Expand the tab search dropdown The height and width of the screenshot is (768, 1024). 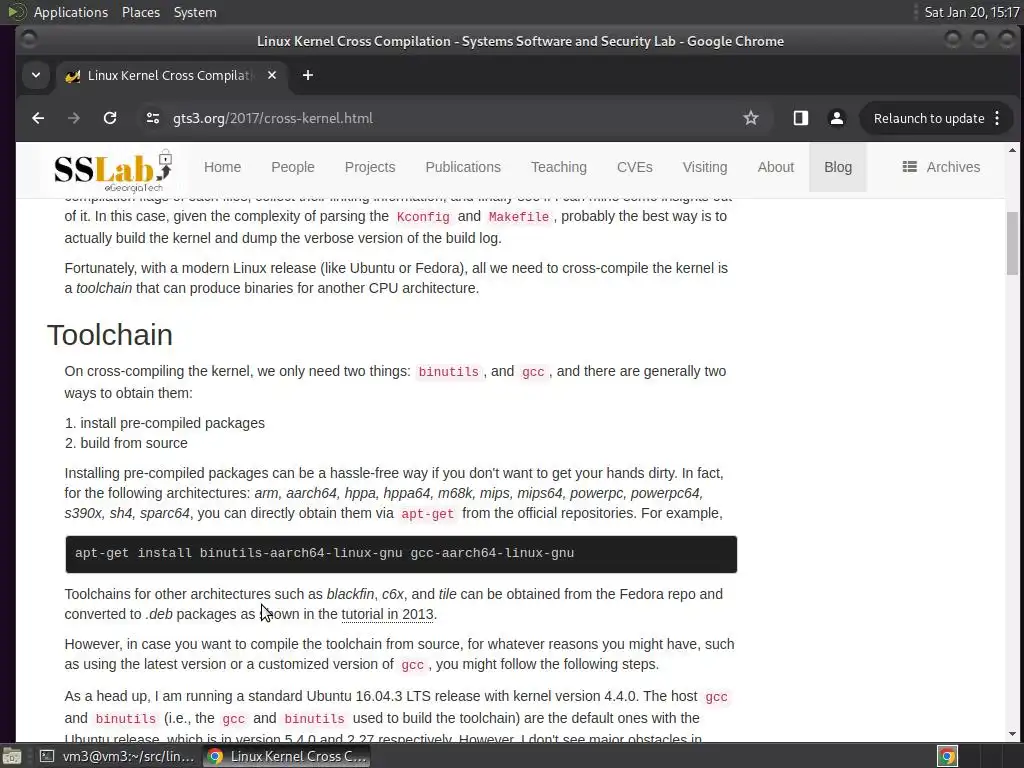[x=36, y=75]
